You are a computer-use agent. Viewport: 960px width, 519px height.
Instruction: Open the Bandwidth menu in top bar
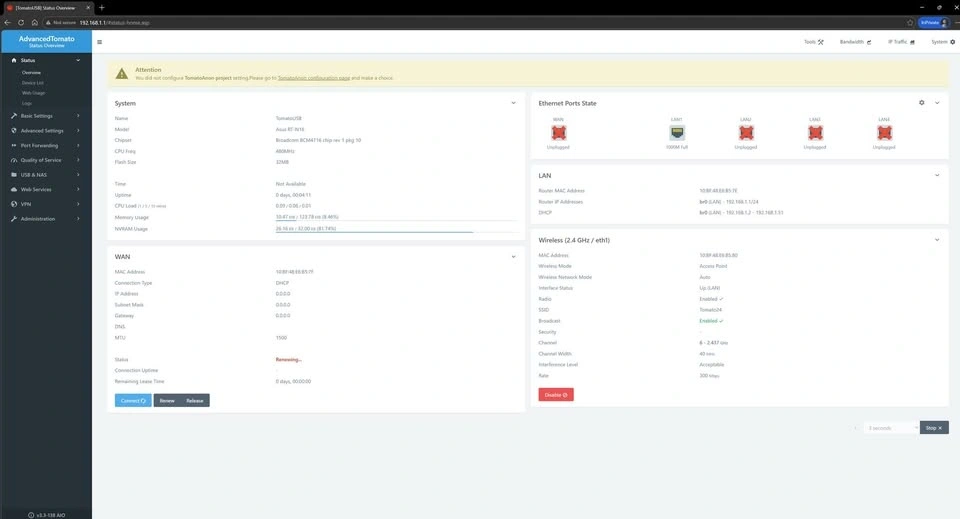coord(855,42)
